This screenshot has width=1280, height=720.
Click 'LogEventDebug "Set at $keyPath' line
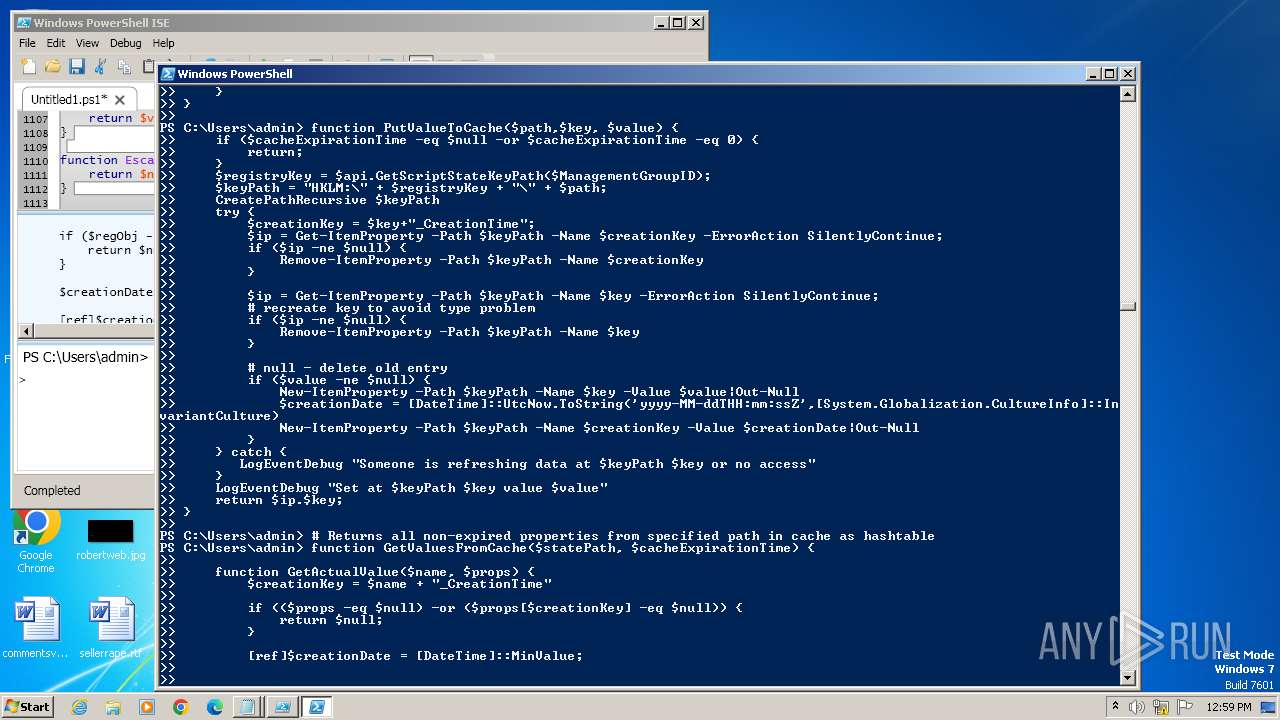tap(411, 488)
